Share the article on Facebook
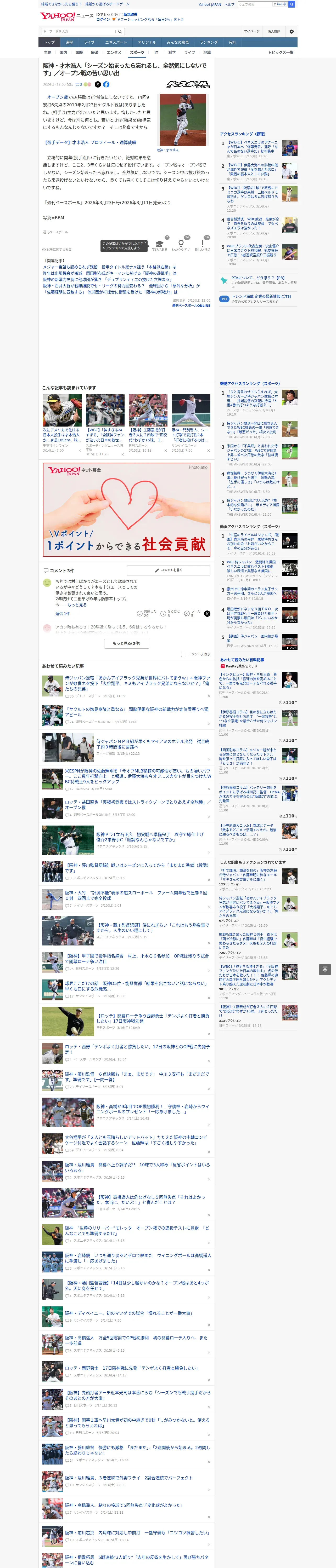 coord(106,85)
